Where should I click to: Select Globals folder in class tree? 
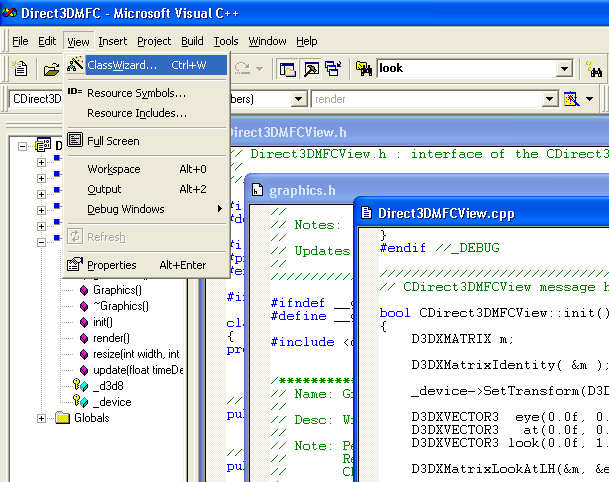pos(92,418)
